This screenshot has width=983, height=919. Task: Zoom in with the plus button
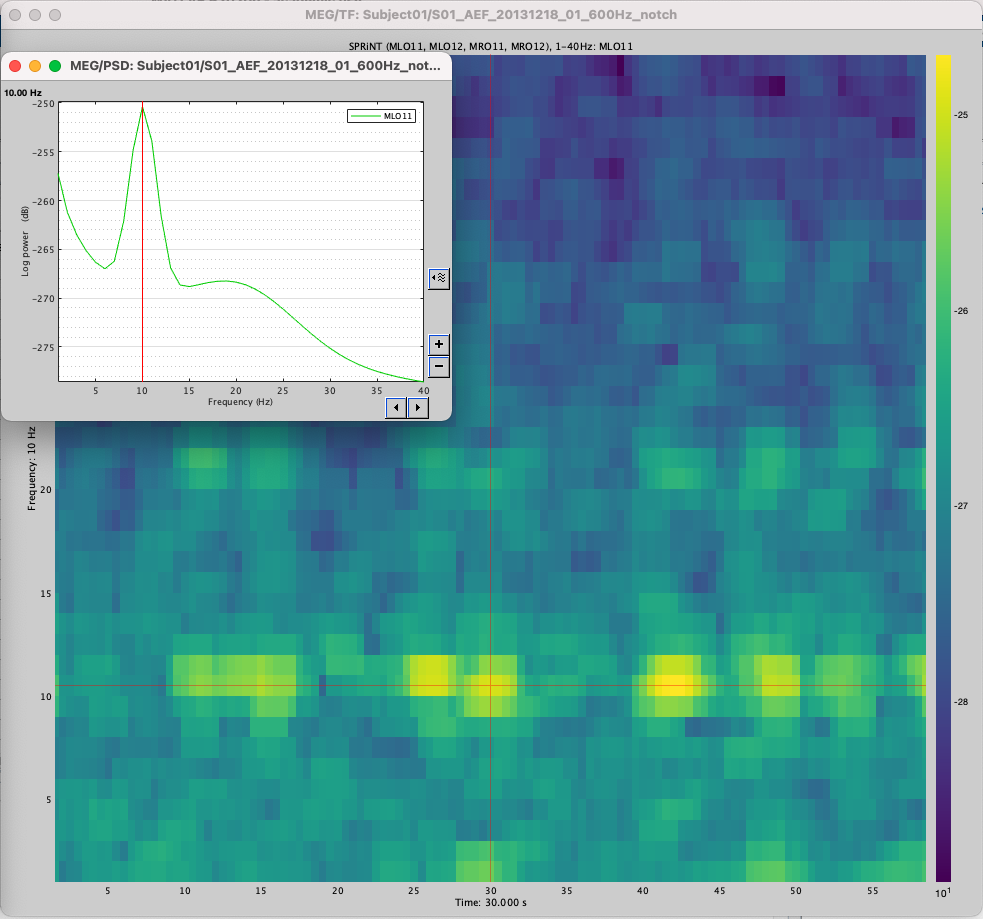pos(438,344)
